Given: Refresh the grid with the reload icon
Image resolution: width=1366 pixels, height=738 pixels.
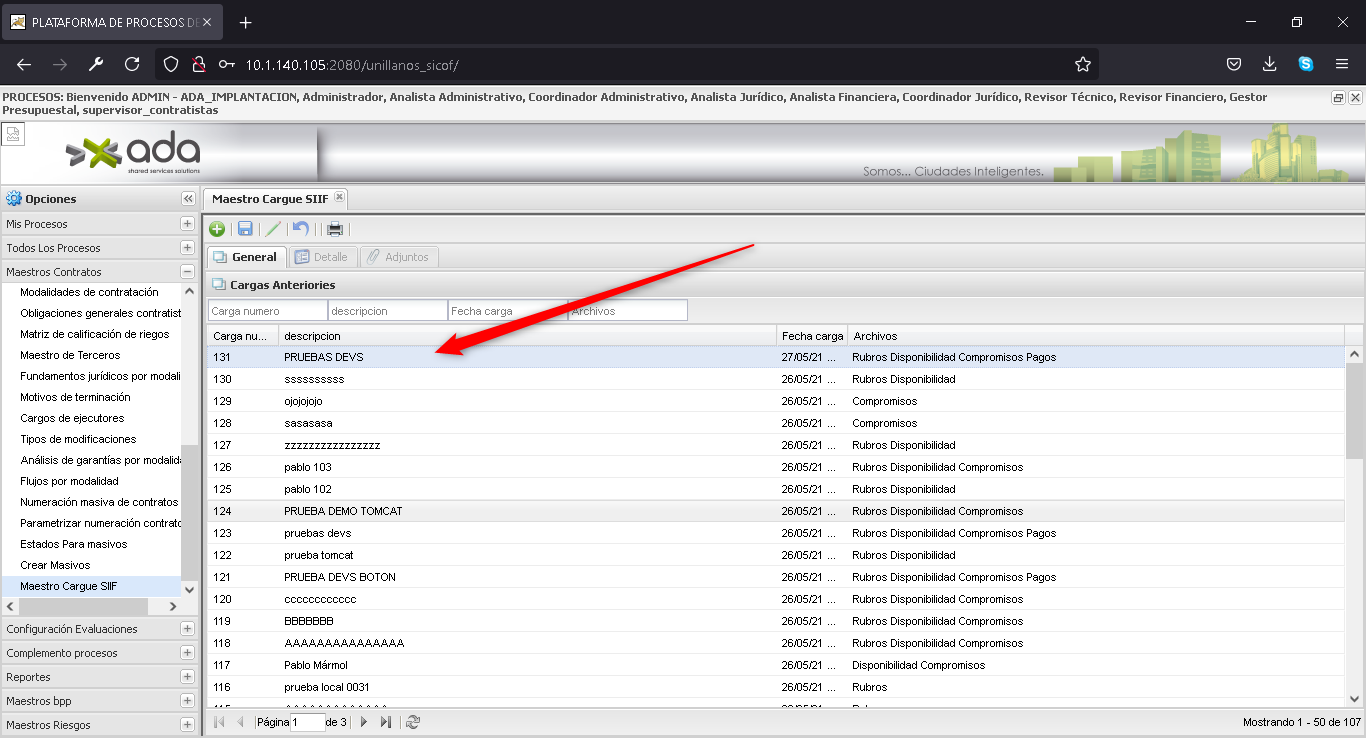Looking at the screenshot, I should (x=413, y=722).
